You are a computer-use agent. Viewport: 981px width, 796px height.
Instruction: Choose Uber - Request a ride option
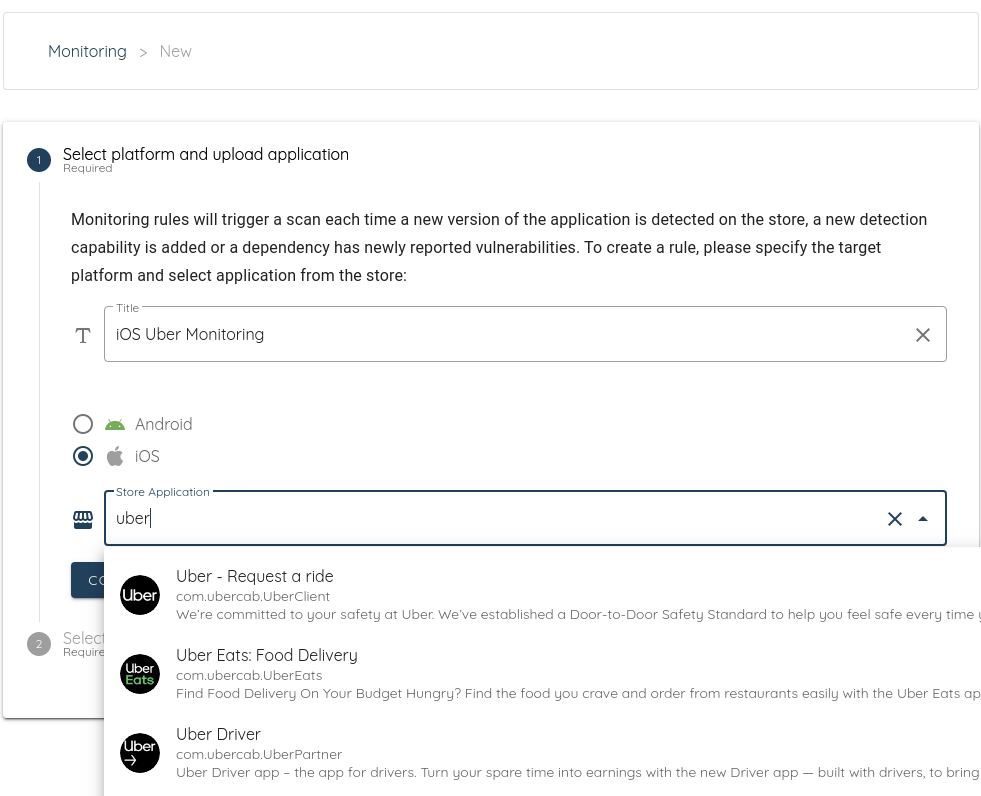(x=542, y=594)
